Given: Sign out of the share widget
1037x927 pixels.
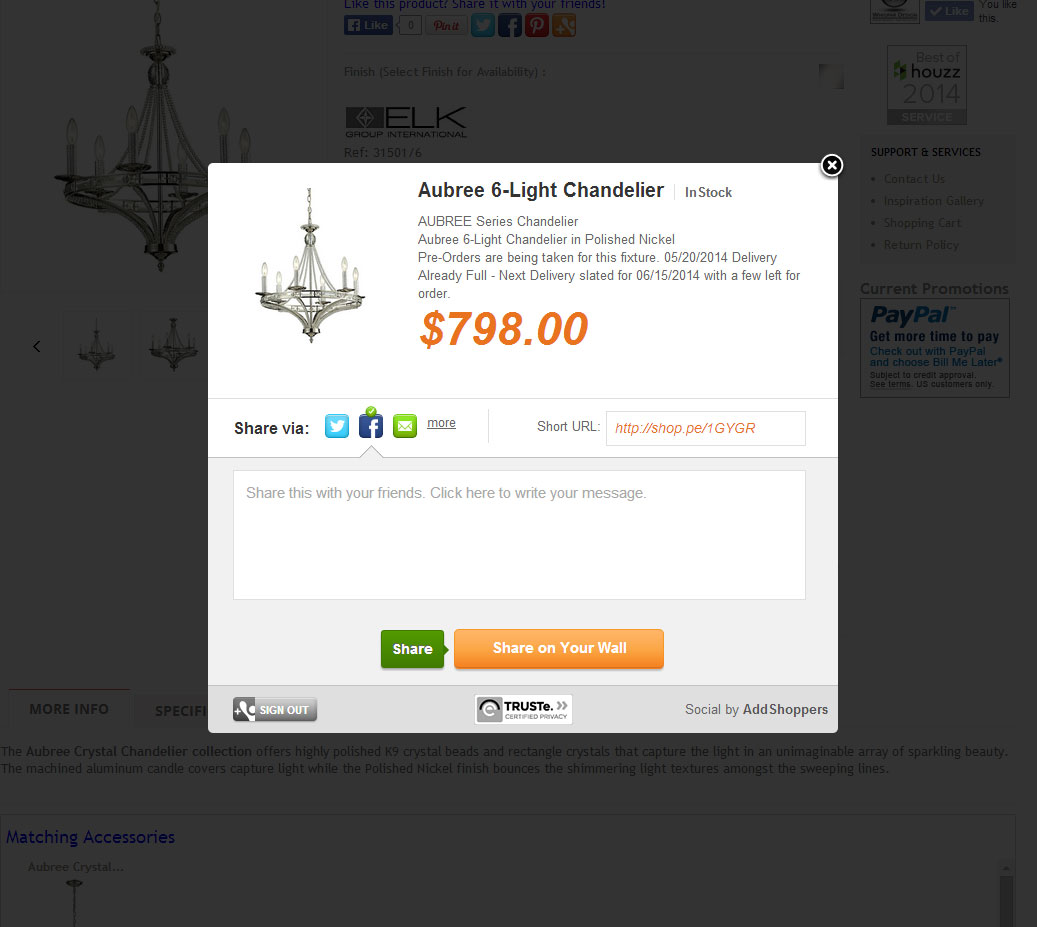Looking at the screenshot, I should [x=274, y=709].
